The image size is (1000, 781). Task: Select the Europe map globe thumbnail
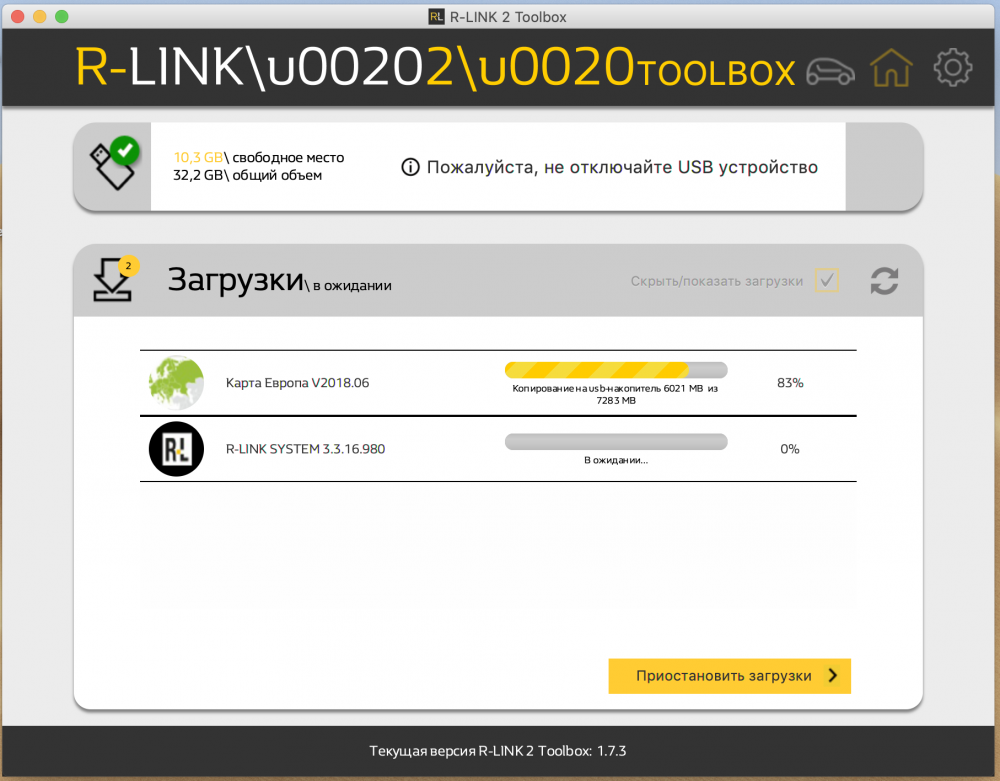point(176,383)
